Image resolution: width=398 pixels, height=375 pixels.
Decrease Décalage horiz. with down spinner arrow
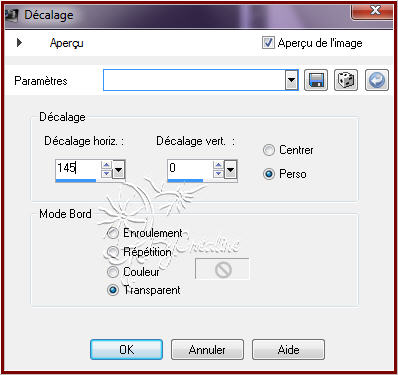coord(106,173)
